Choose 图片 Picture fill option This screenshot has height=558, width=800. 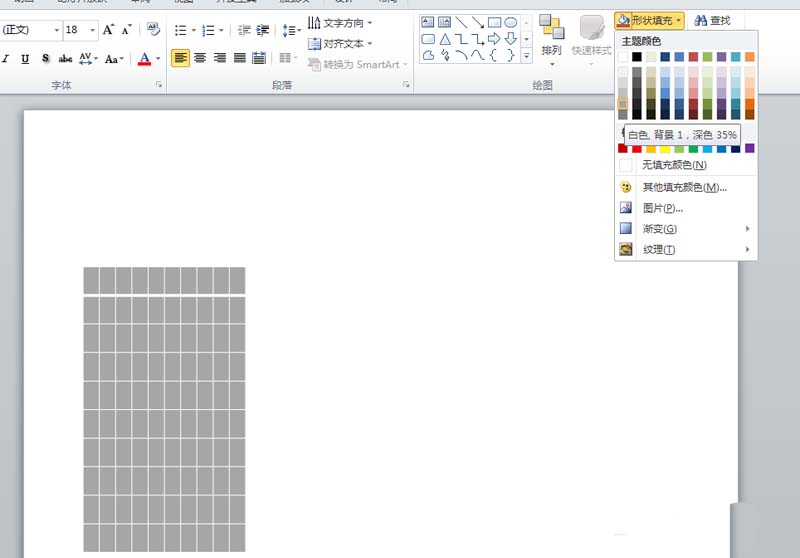(x=686, y=208)
